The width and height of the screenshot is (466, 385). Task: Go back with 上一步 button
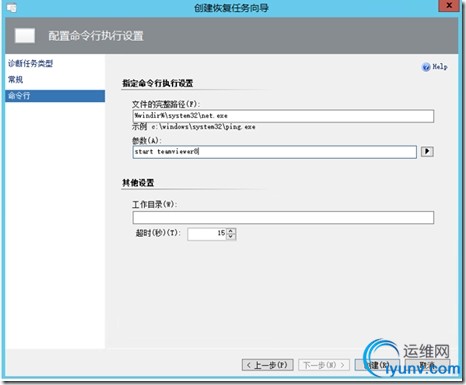[268, 365]
